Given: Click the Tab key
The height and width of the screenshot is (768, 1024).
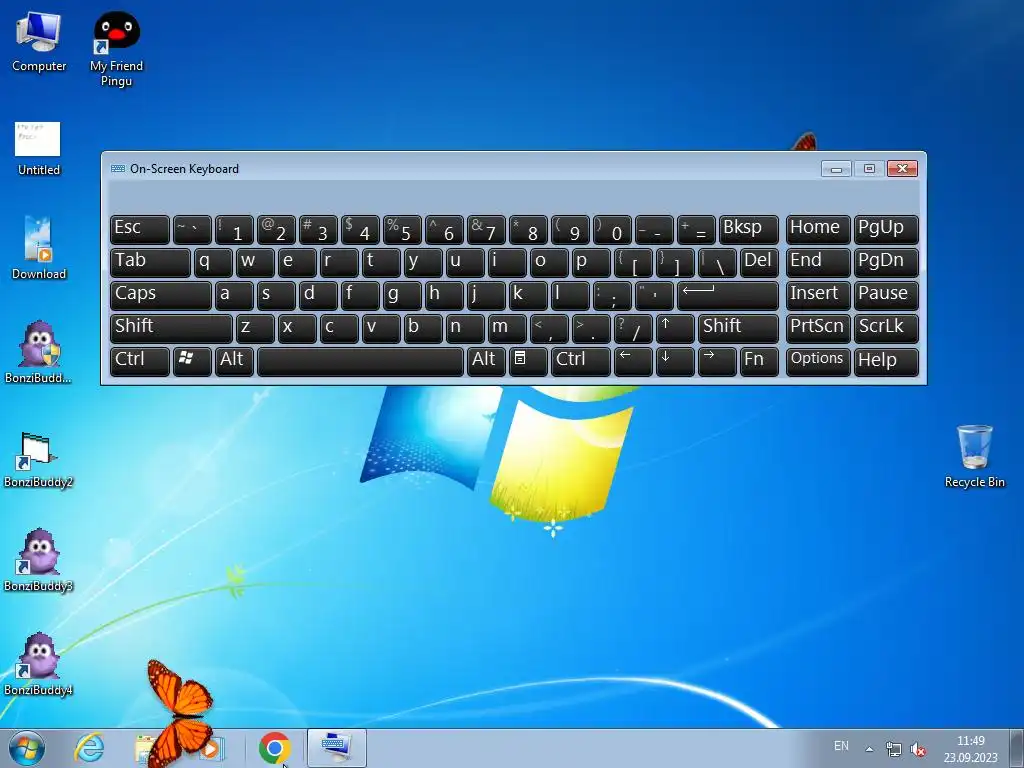Looking at the screenshot, I should (x=150, y=263).
